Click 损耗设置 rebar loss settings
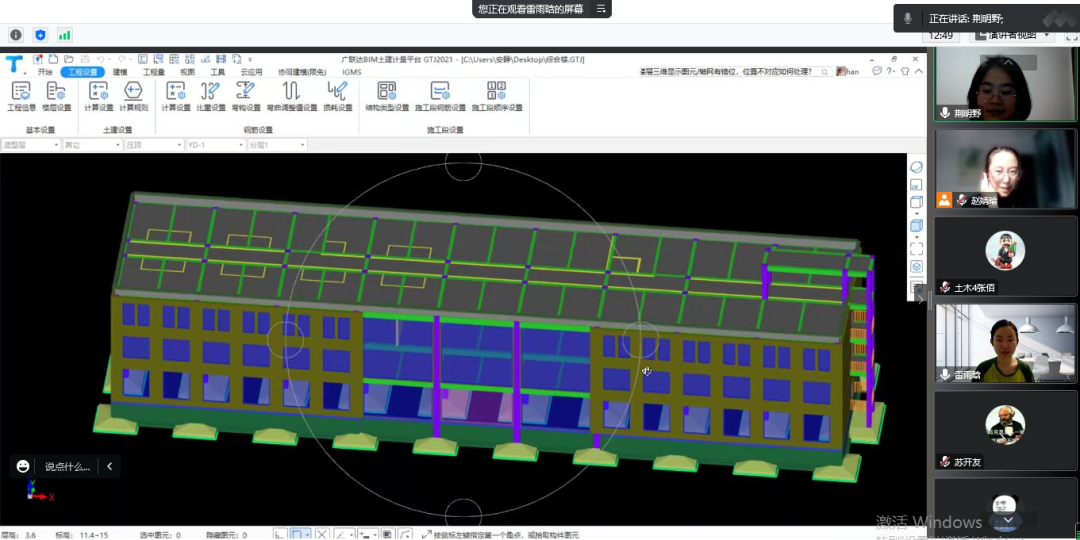Screen dimensions: 1080x540 click(x=338, y=95)
